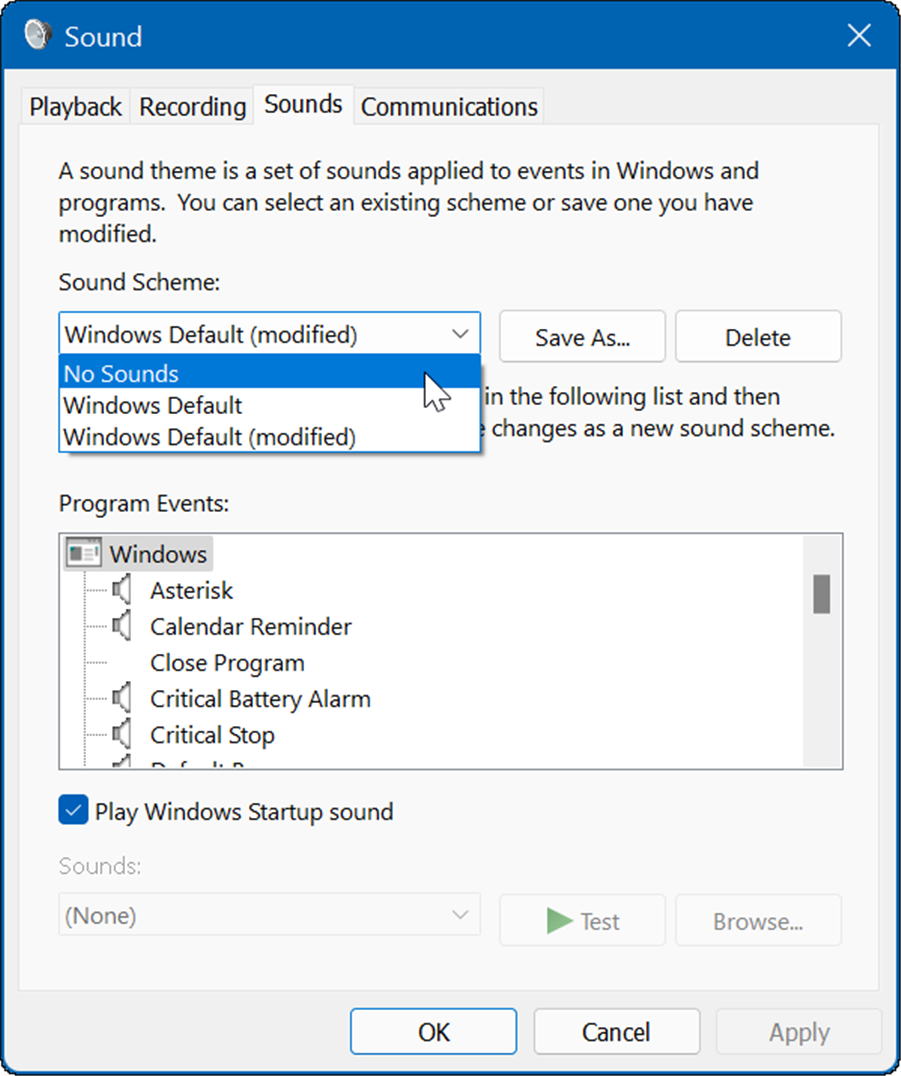Select the speaker icon for Critical Battery Alarm
Image resolution: width=901 pixels, height=1076 pixels.
[122, 698]
